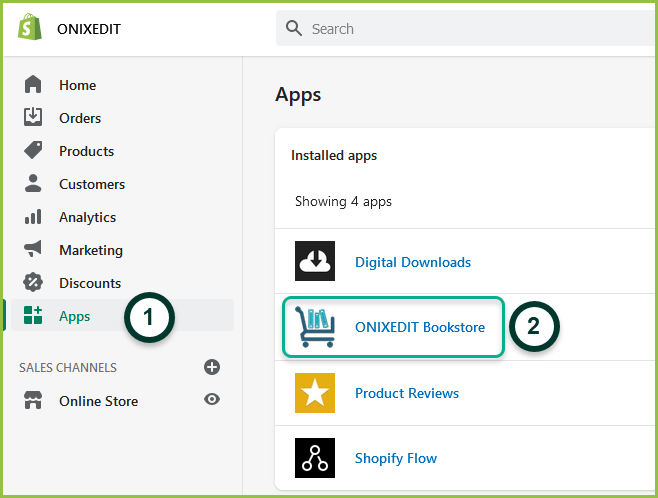The width and height of the screenshot is (658, 498).
Task: Add a sales channel with plus button
Action: (212, 367)
